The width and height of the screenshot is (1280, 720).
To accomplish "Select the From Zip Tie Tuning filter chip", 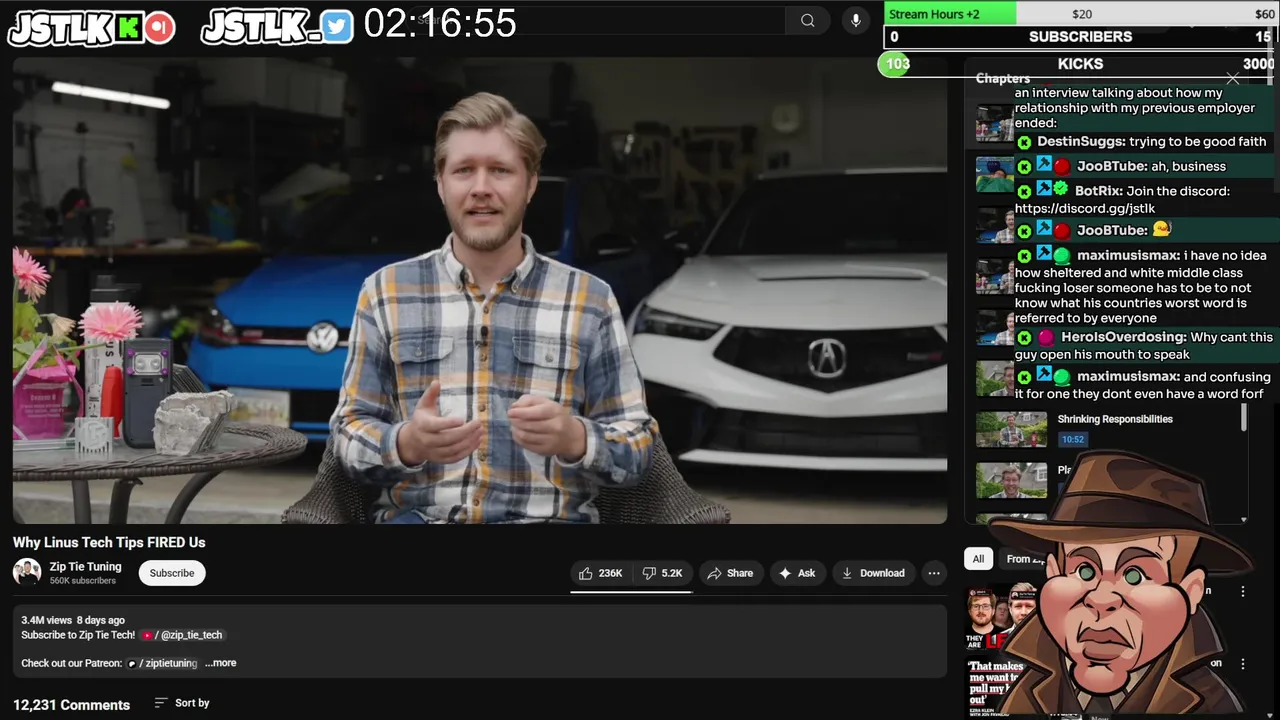I will click(1024, 559).
